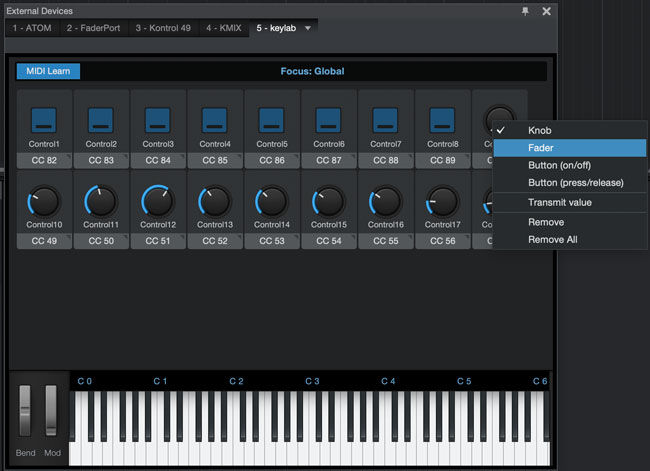The image size is (650, 471).
Task: Pin the External Devices window
Action: click(525, 11)
